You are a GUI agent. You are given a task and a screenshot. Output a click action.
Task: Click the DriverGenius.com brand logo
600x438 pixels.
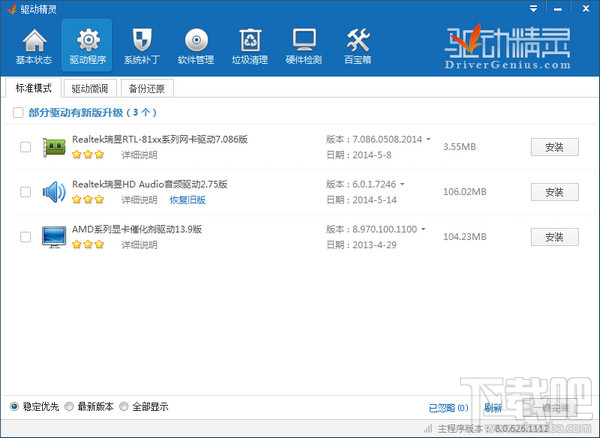(x=508, y=47)
